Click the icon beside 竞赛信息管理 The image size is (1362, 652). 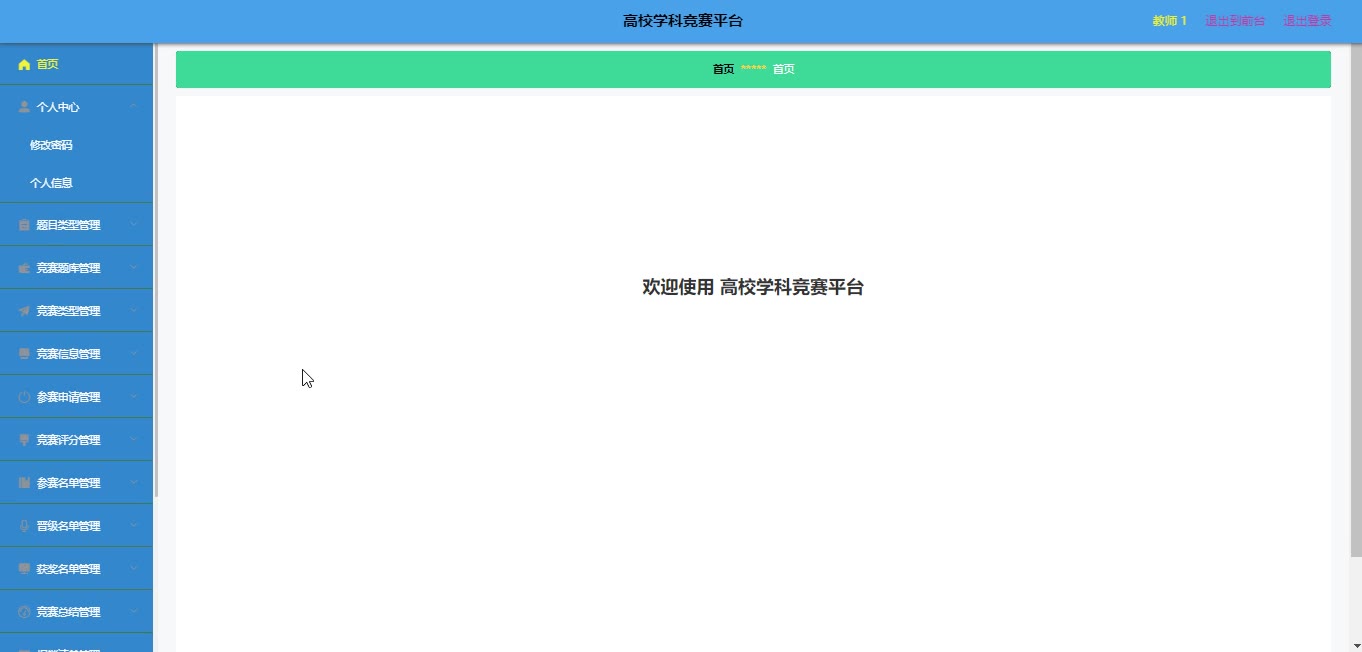24,354
